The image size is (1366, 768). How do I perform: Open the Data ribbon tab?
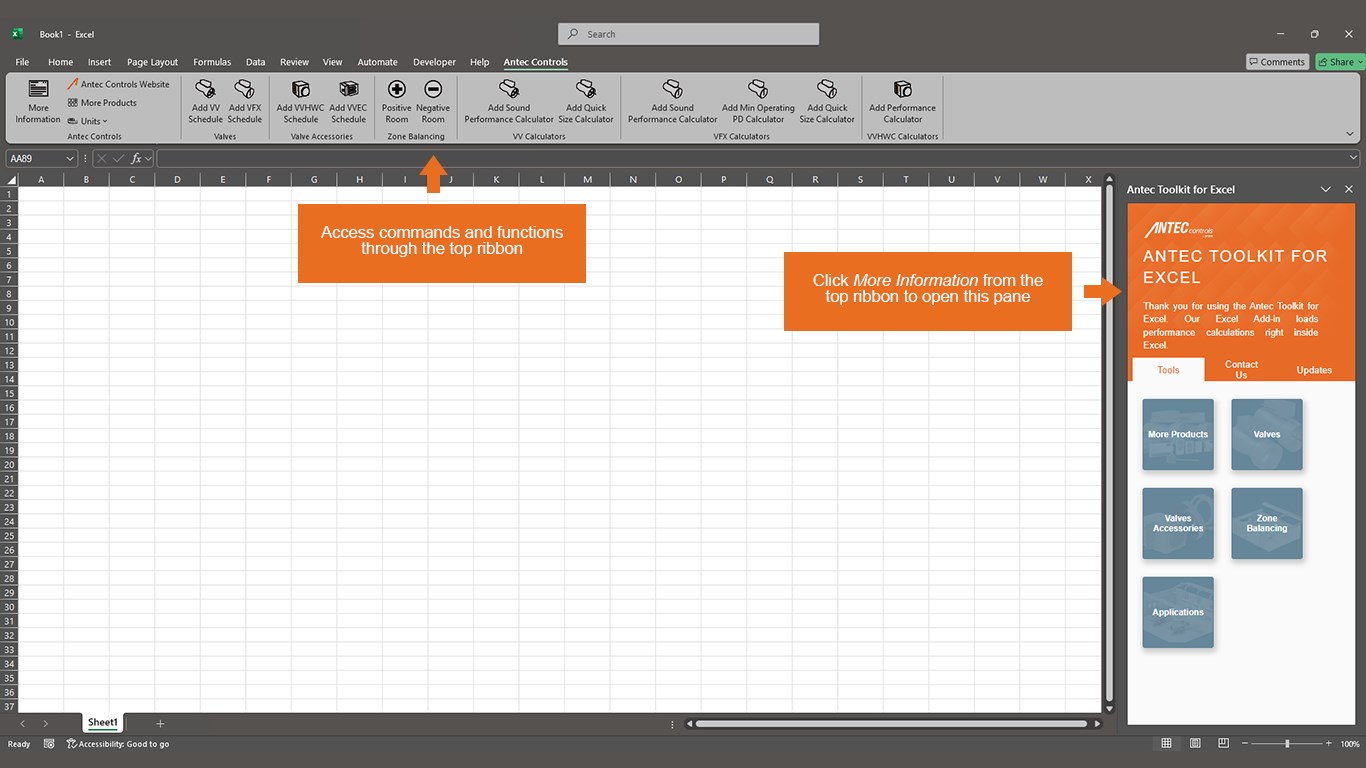coord(256,62)
